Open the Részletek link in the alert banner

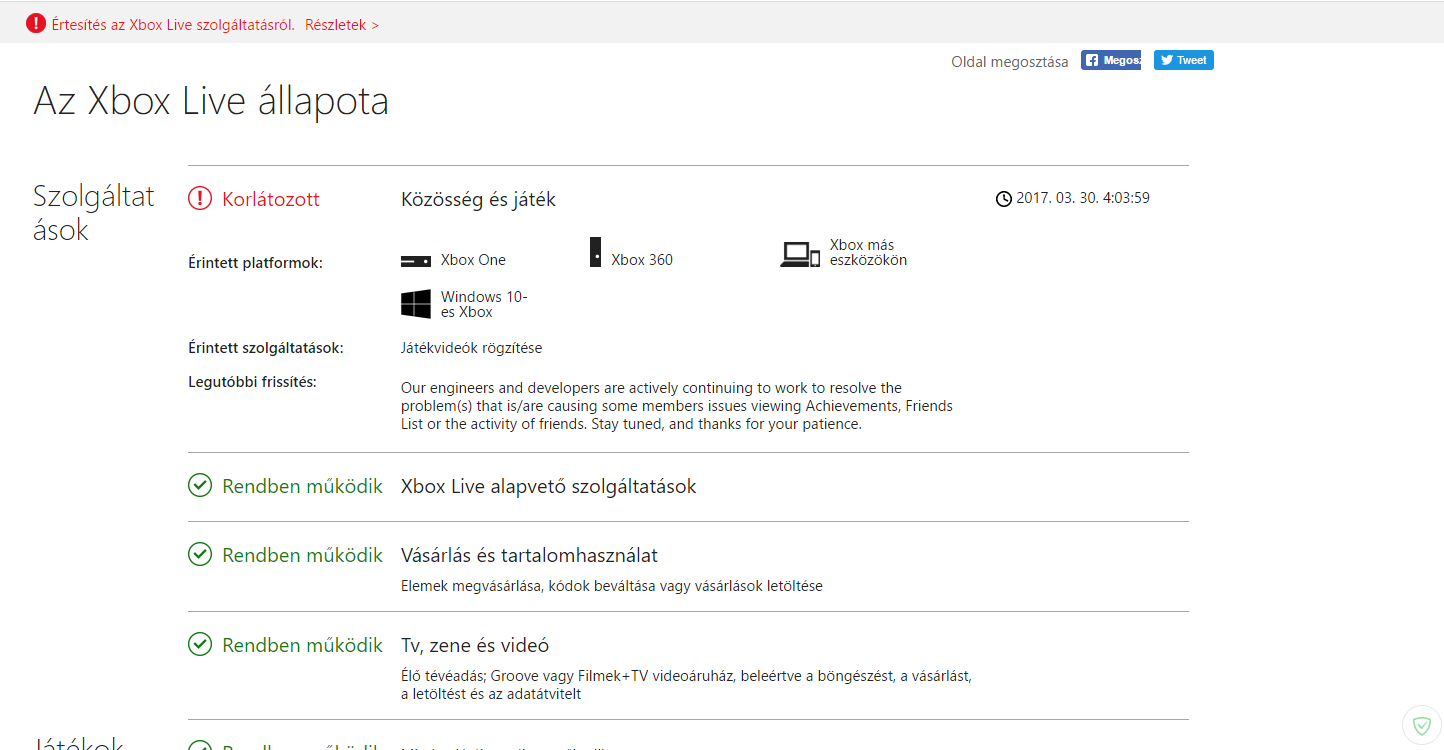click(x=342, y=25)
